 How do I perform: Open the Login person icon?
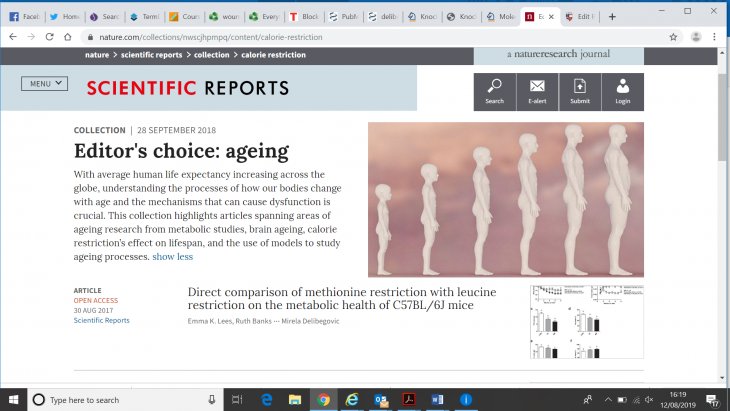tap(623, 91)
